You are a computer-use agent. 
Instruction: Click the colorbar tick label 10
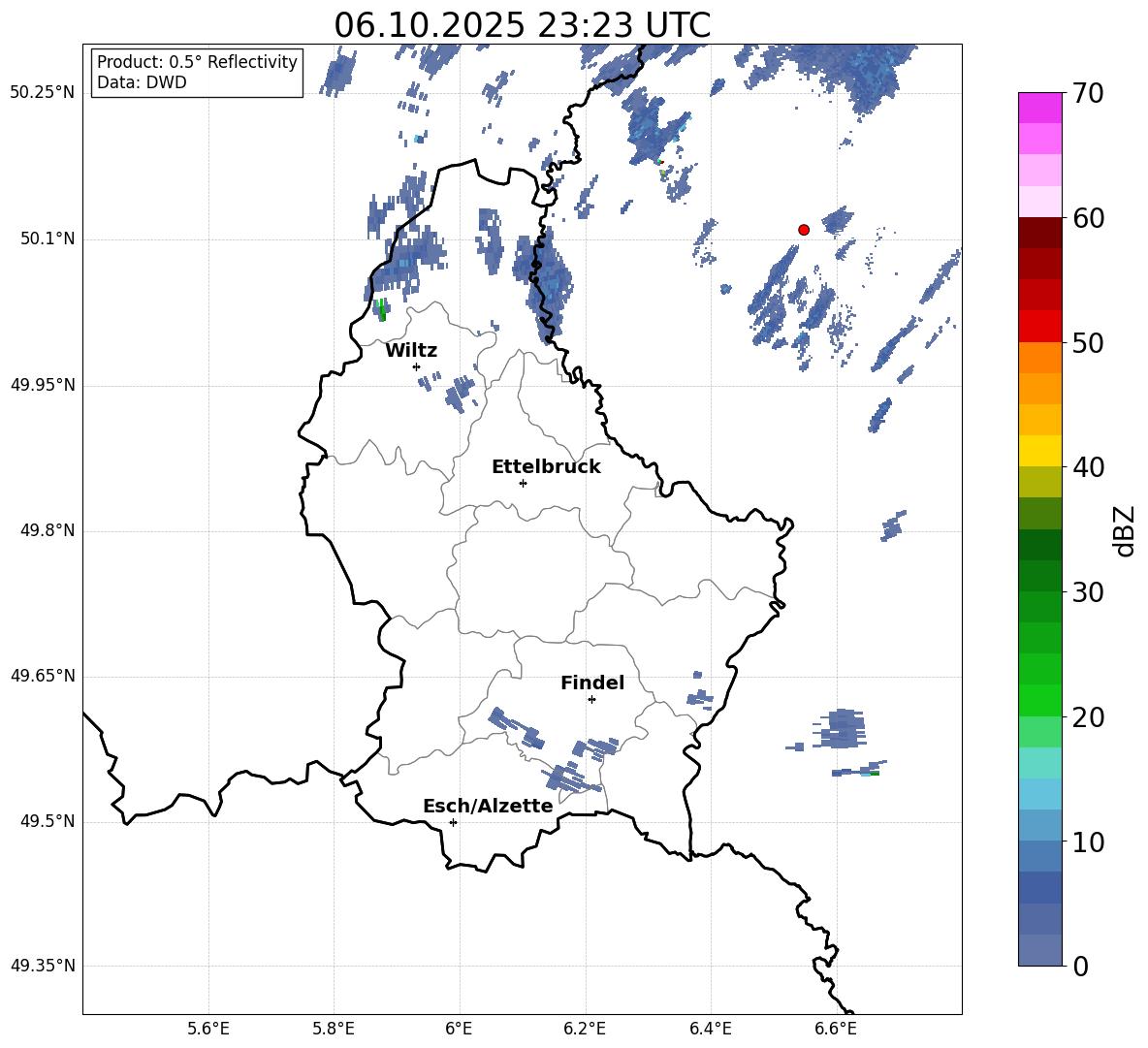[x=1088, y=842]
